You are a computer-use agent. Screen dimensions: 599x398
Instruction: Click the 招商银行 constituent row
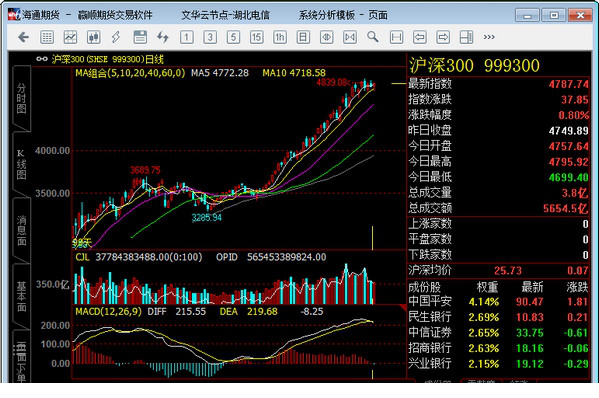pyautogui.click(x=498, y=348)
